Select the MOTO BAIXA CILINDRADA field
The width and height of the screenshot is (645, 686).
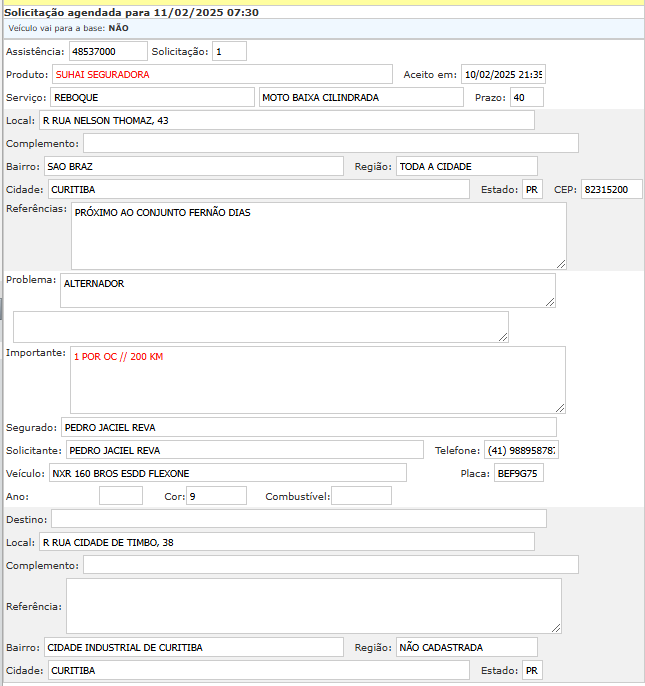coord(361,97)
